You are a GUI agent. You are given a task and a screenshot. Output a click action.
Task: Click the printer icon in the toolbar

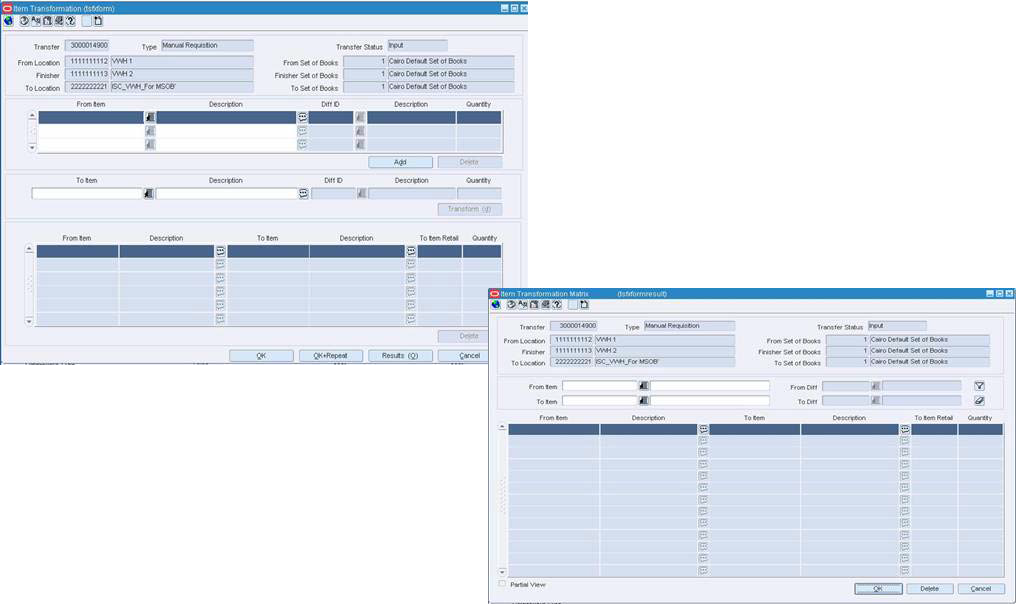59,21
